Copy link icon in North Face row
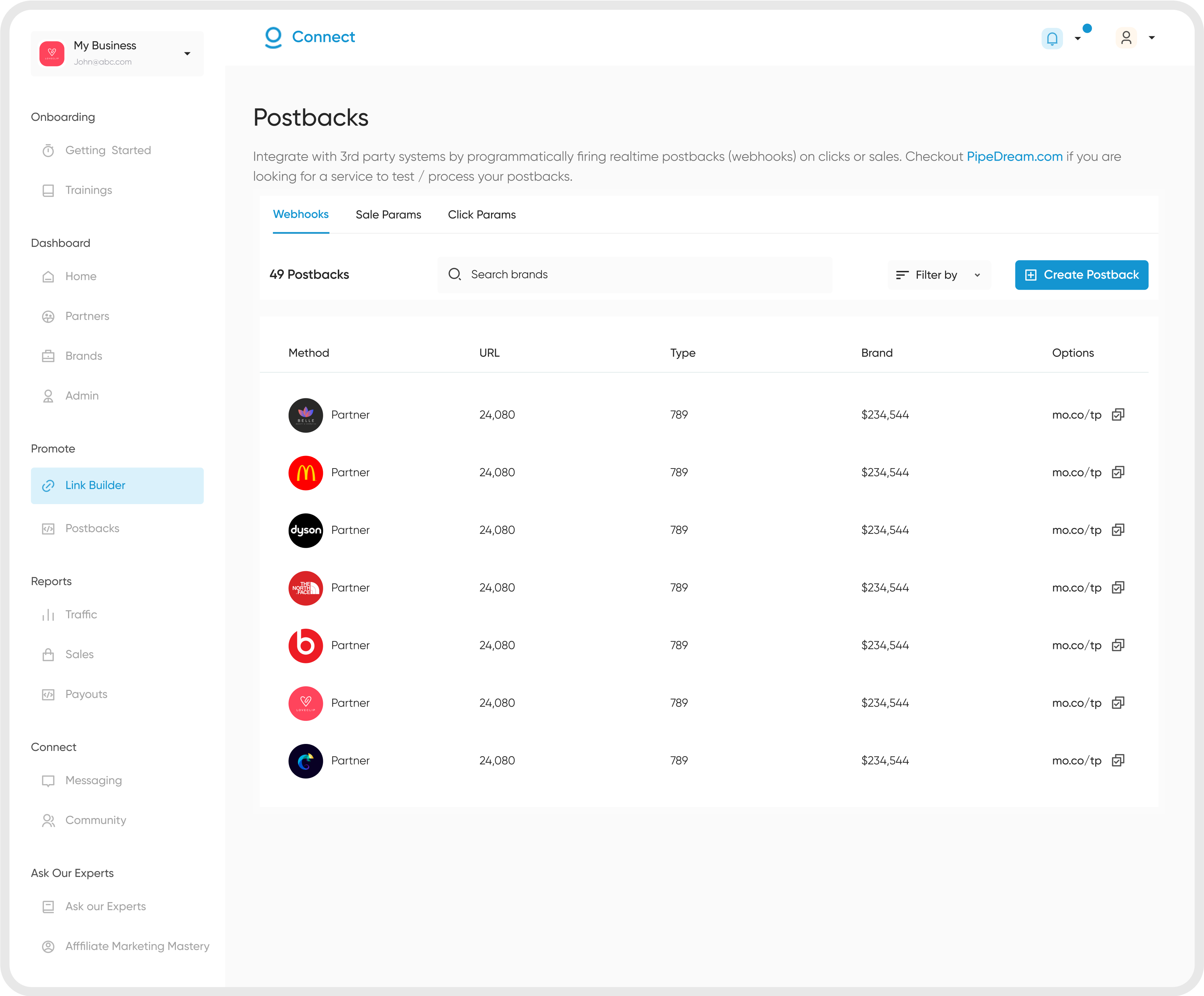This screenshot has height=996, width=1204. point(1117,588)
